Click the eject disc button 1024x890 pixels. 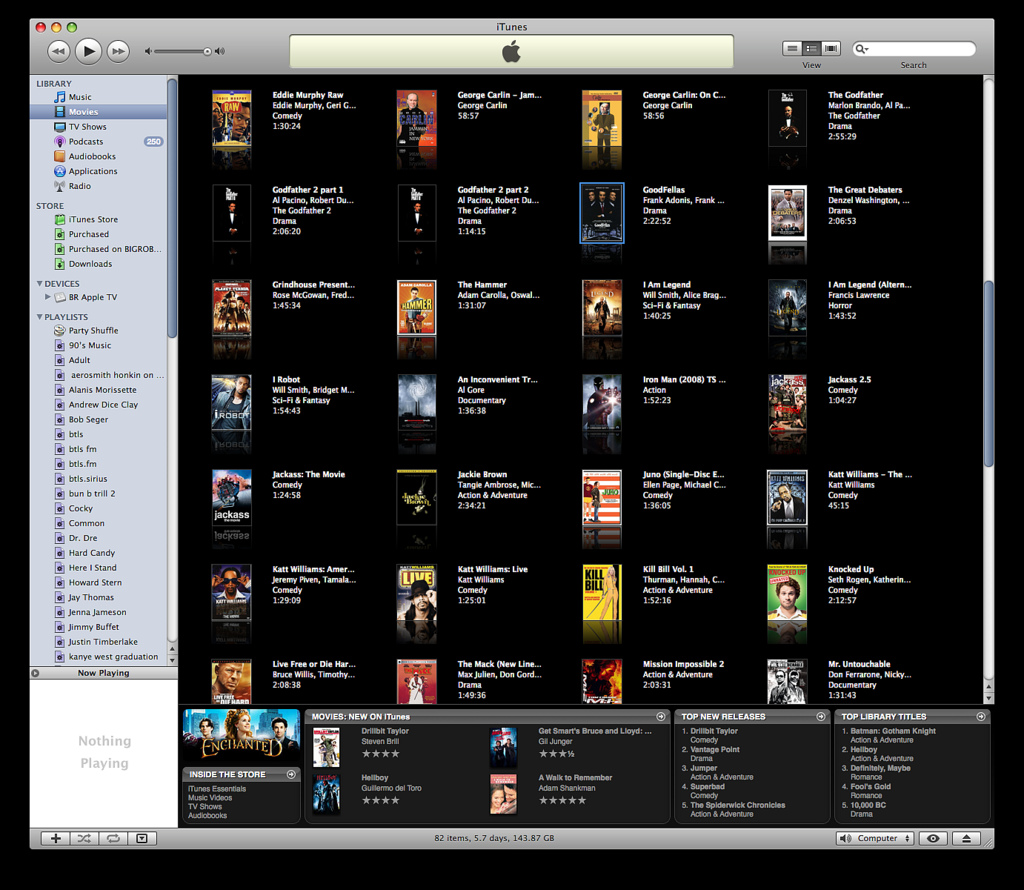pyautogui.click(x=967, y=838)
